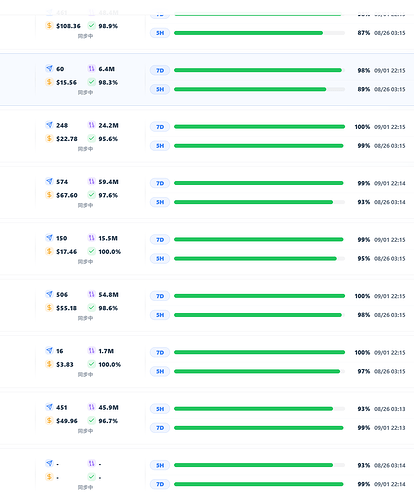Click the paper-plane requests icon beside 60
The image size is (414, 499).
49,69
